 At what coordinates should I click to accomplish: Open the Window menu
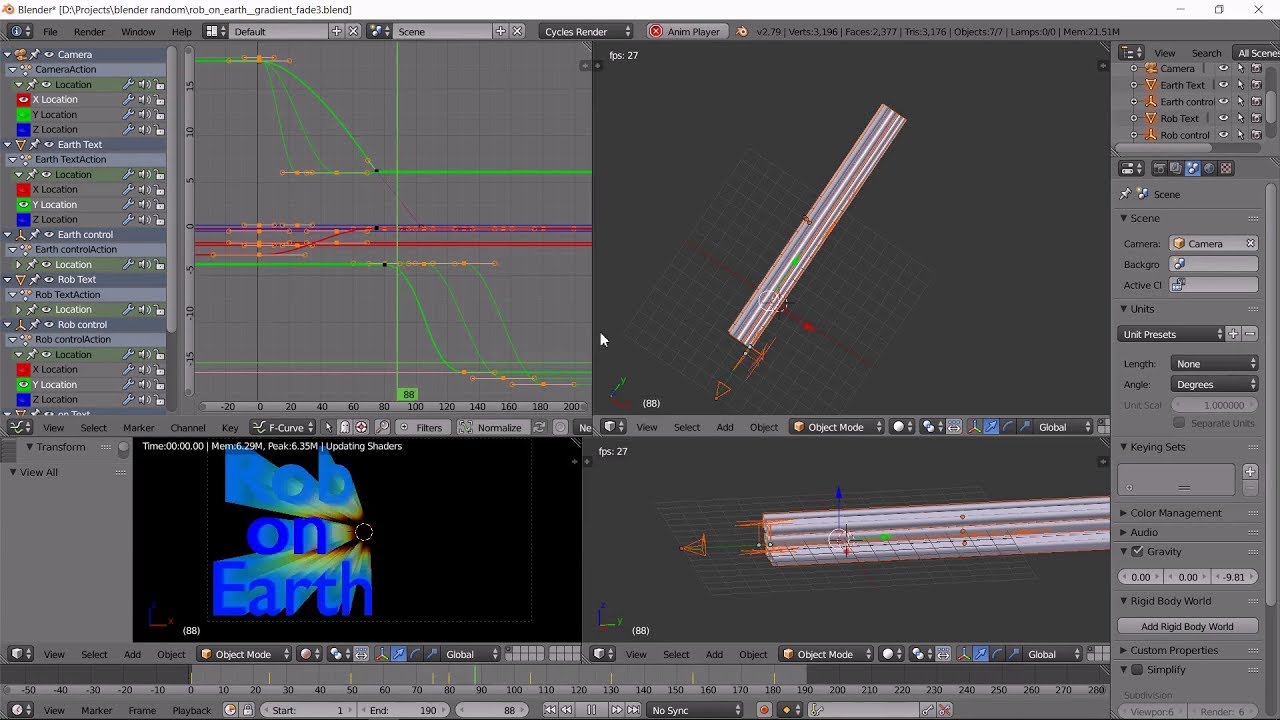tap(138, 31)
